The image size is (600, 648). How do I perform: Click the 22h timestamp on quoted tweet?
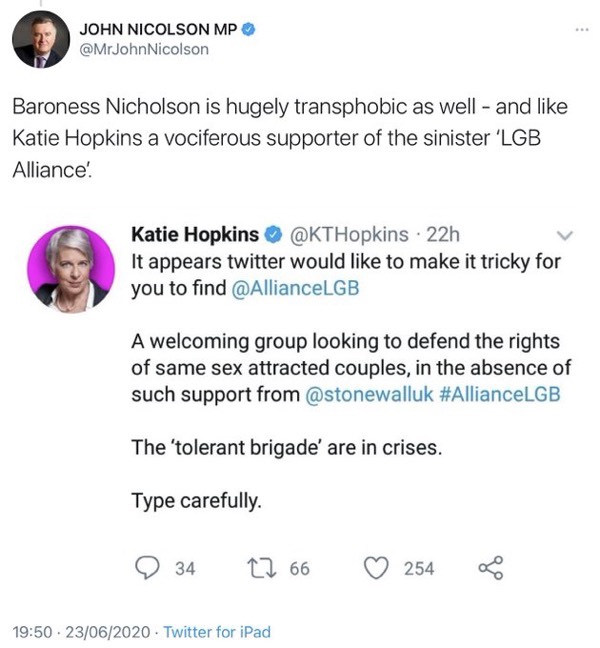(x=443, y=235)
